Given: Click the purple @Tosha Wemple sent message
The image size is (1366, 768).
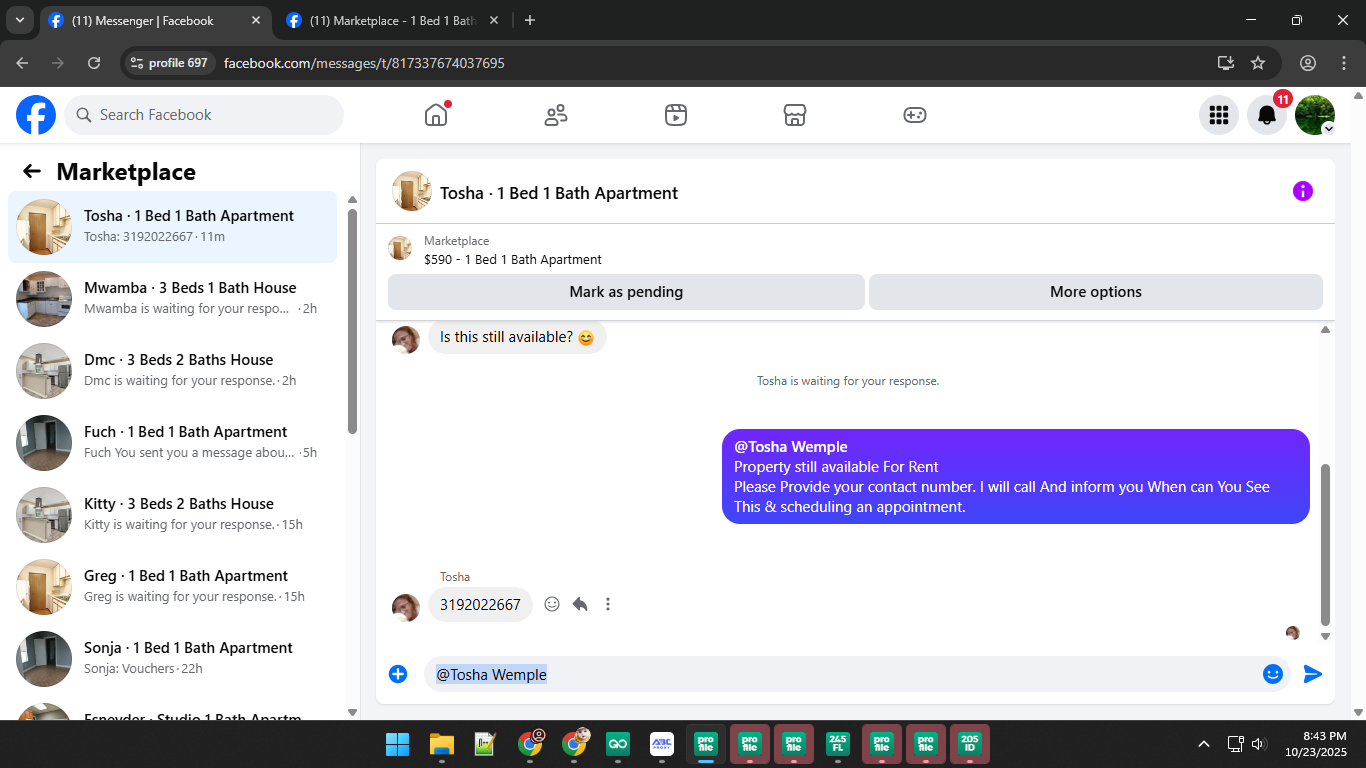Looking at the screenshot, I should tap(1016, 476).
